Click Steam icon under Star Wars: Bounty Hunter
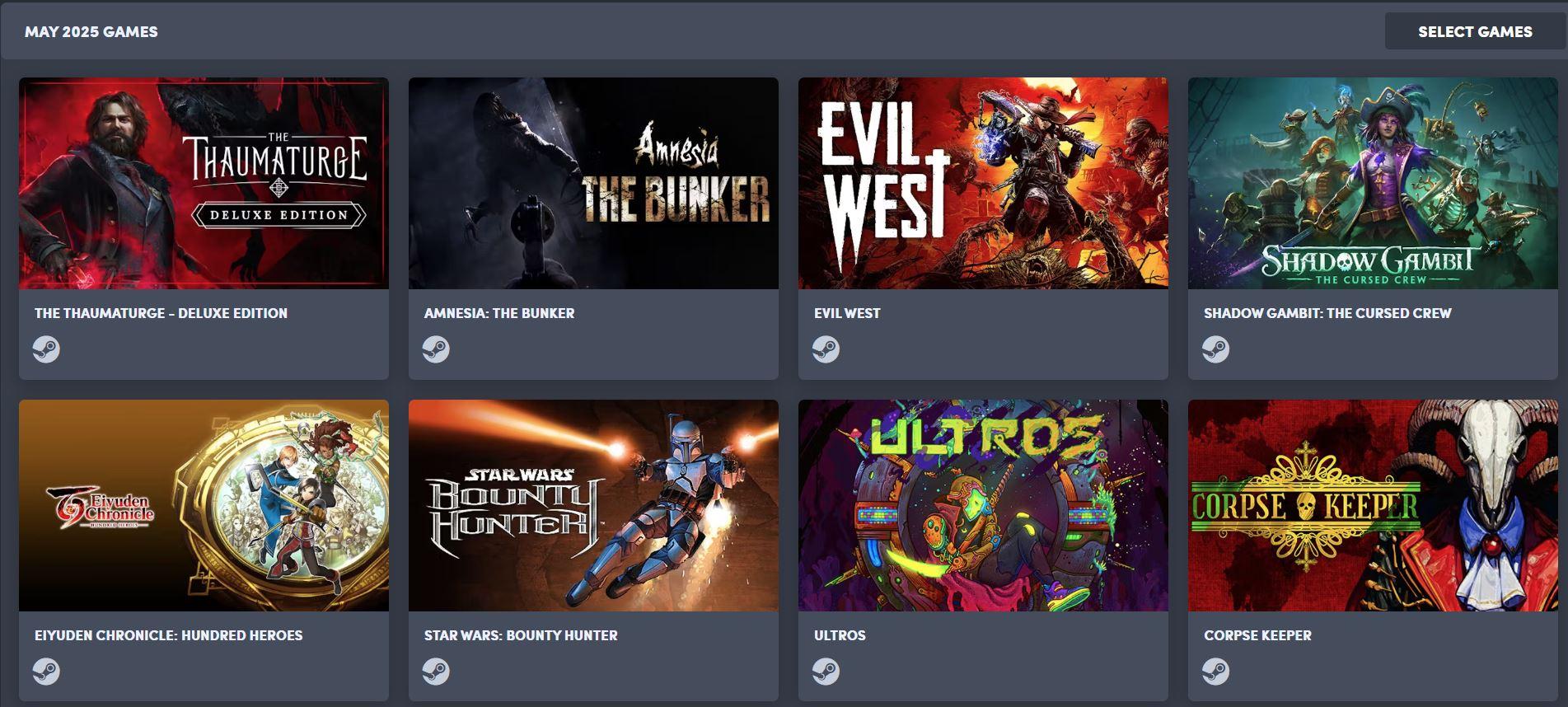Image resolution: width=1568 pixels, height=707 pixels. (x=436, y=672)
